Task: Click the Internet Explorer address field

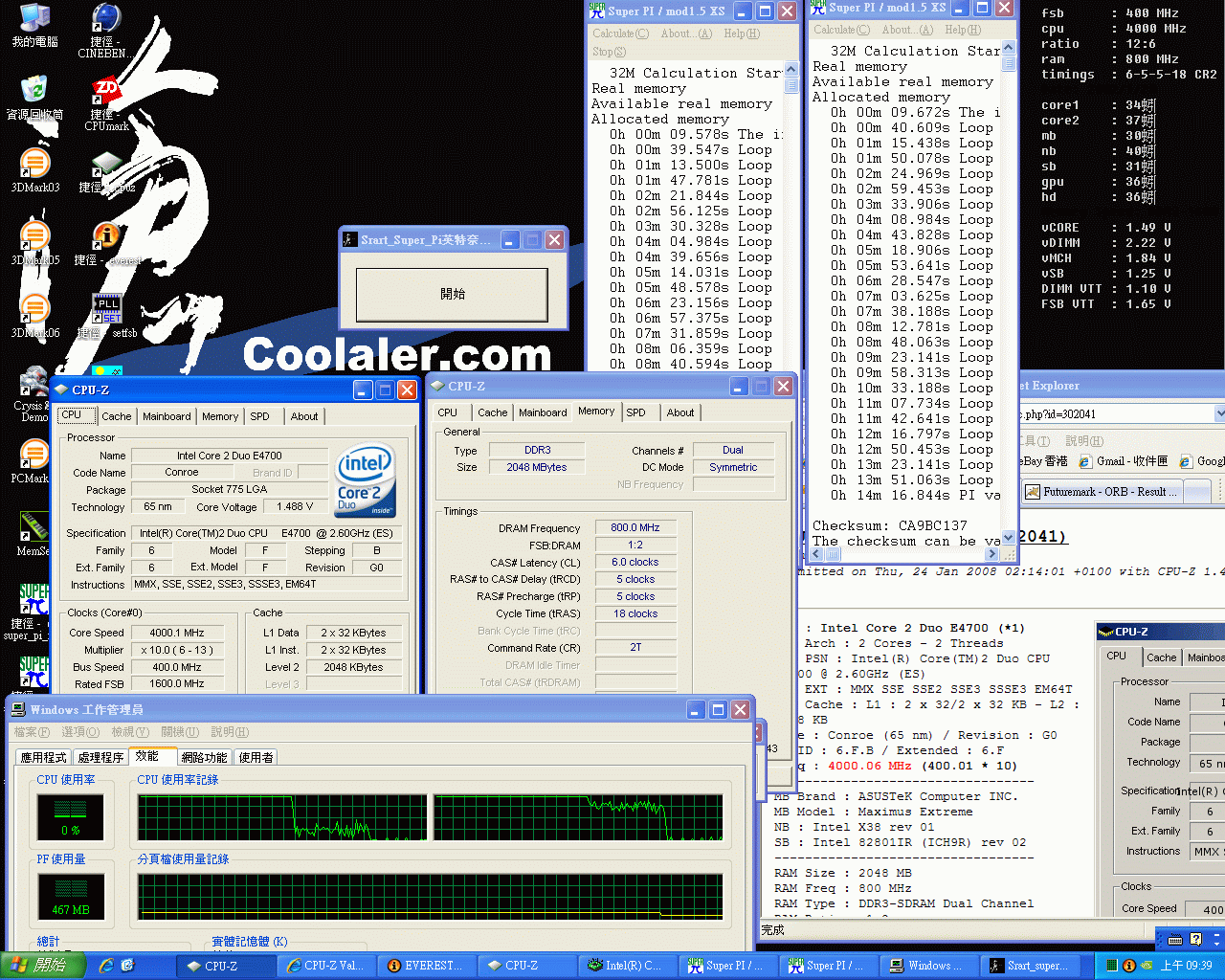Action: [1115, 414]
